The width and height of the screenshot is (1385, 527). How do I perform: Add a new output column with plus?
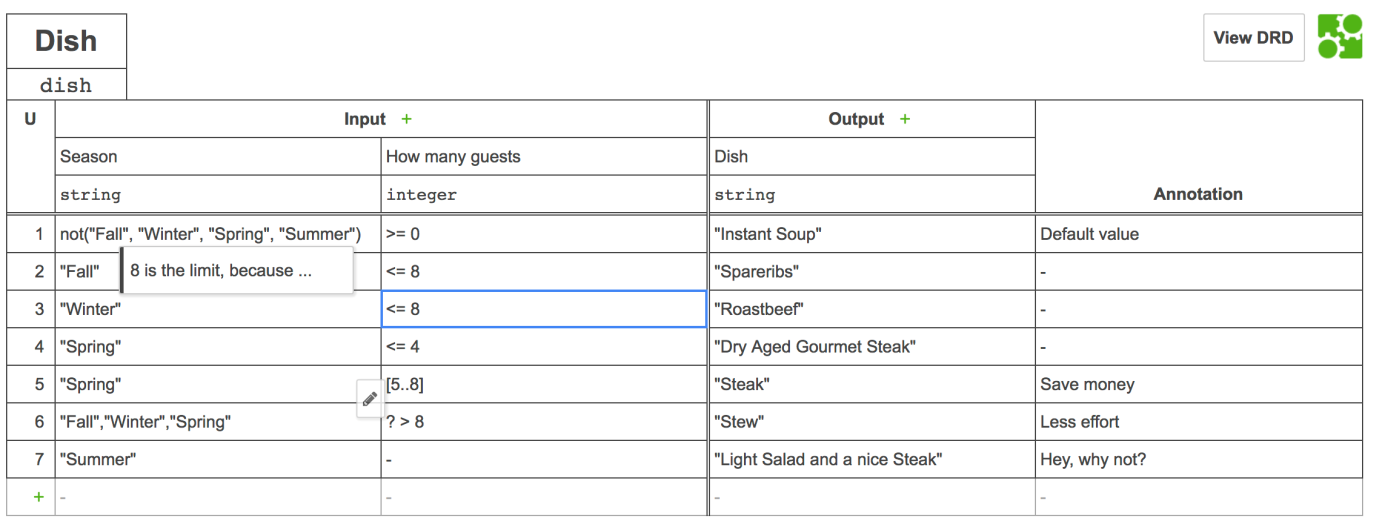[x=905, y=119]
